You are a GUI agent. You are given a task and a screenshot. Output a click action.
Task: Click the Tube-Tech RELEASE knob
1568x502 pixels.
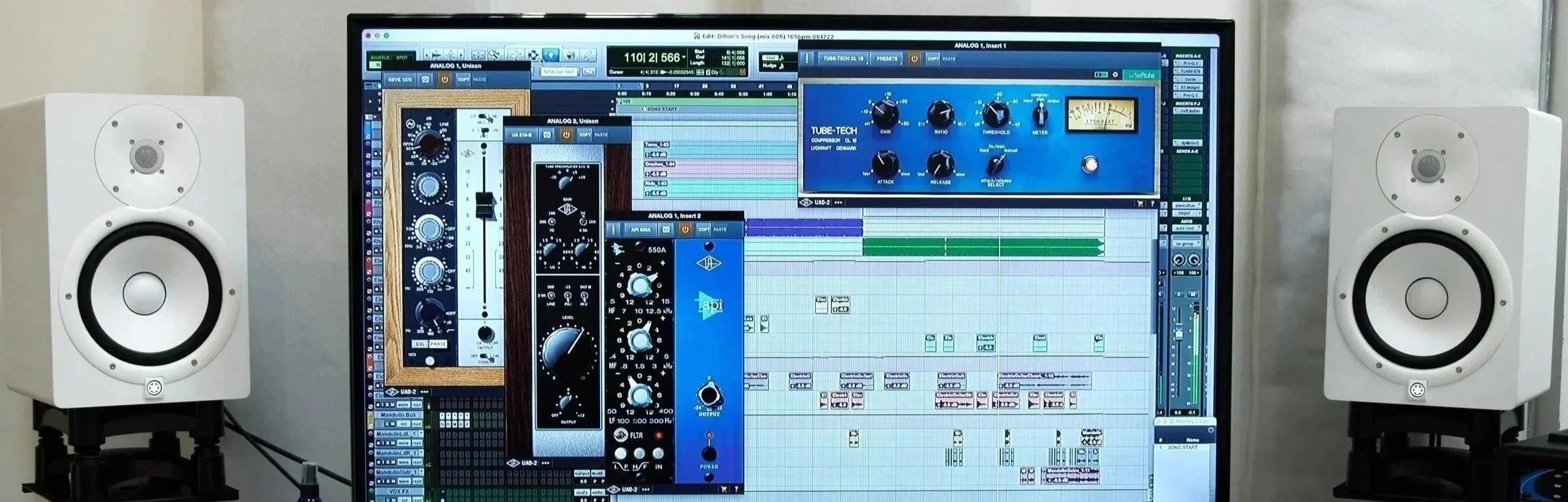coord(940,164)
